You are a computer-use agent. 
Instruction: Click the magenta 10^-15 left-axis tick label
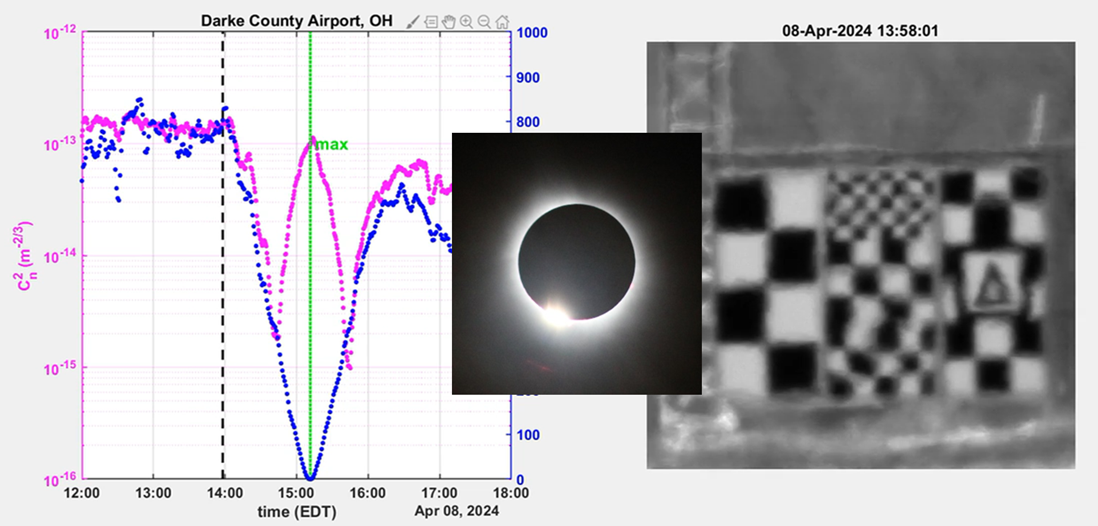[61, 368]
